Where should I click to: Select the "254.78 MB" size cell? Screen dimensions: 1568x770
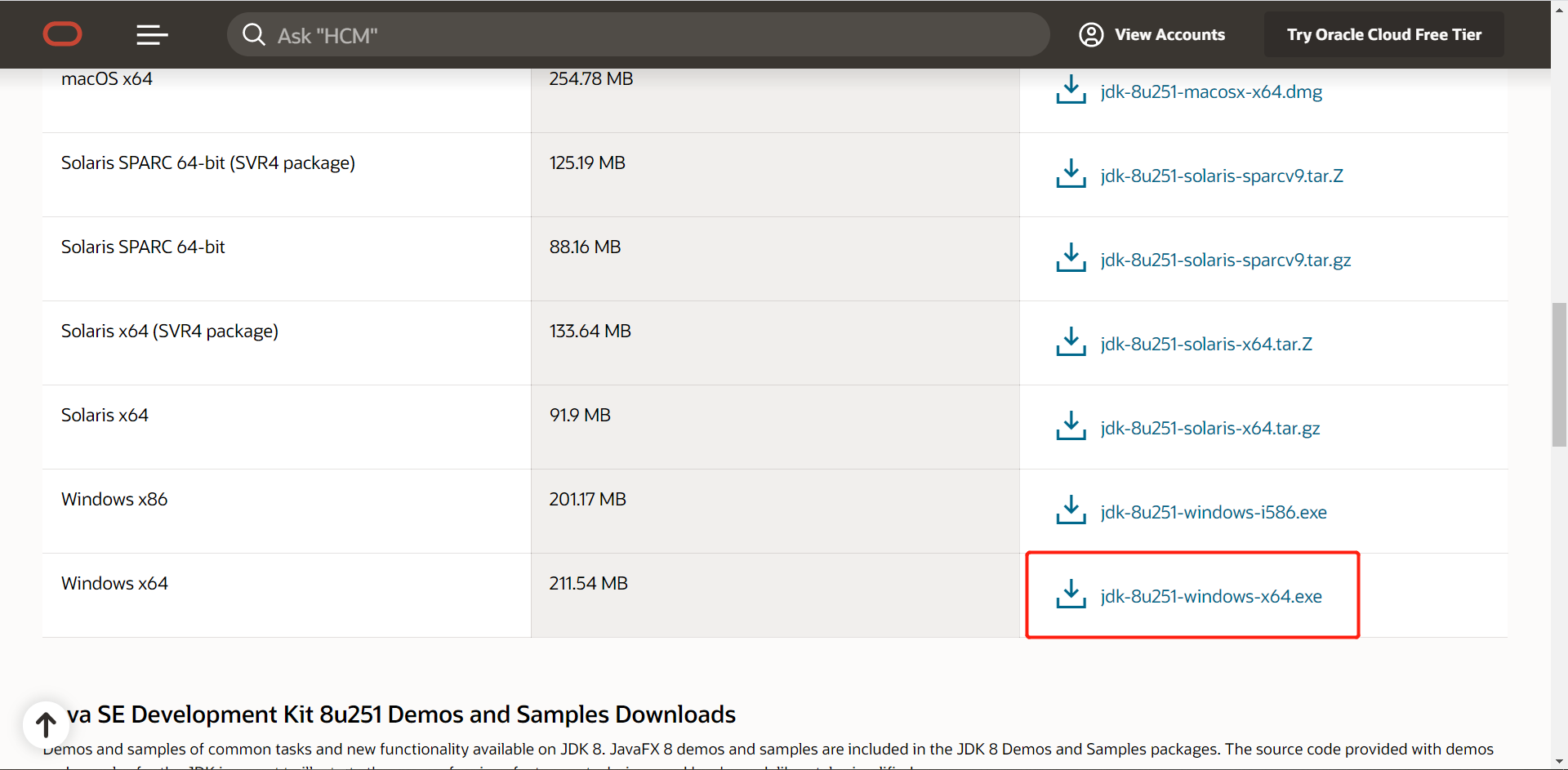591,78
